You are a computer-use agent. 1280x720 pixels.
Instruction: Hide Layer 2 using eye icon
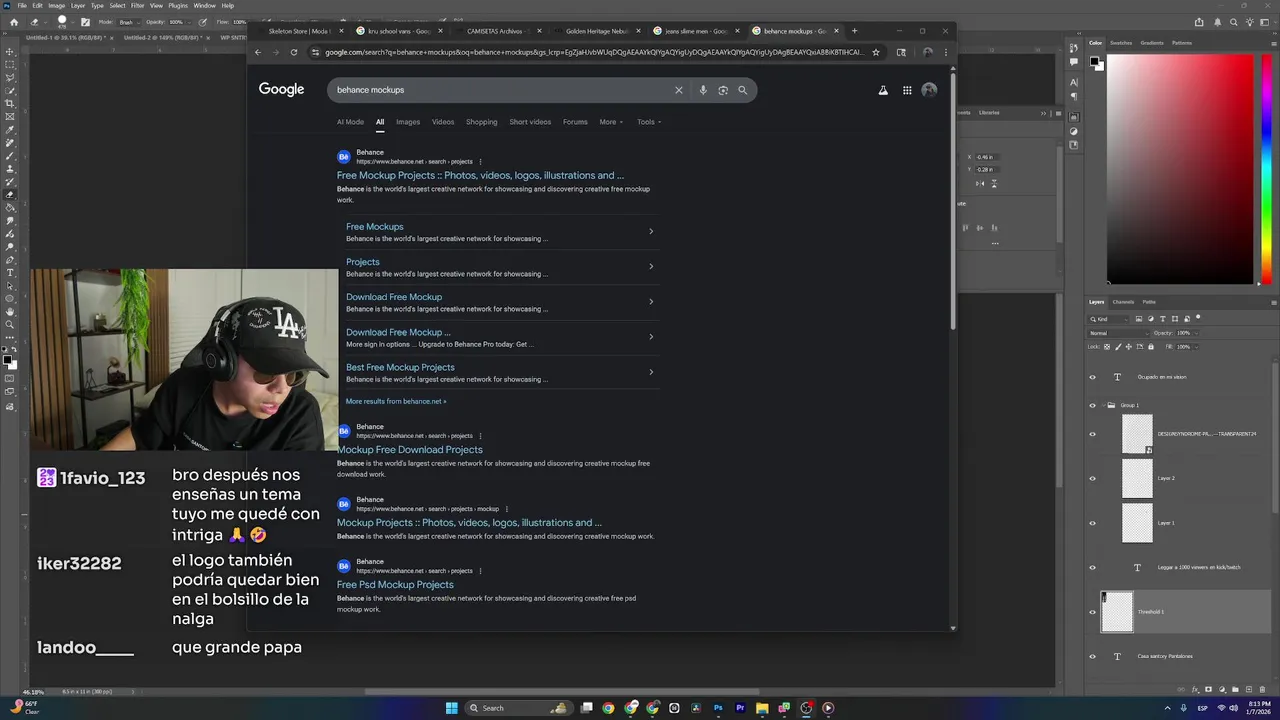(1092, 478)
